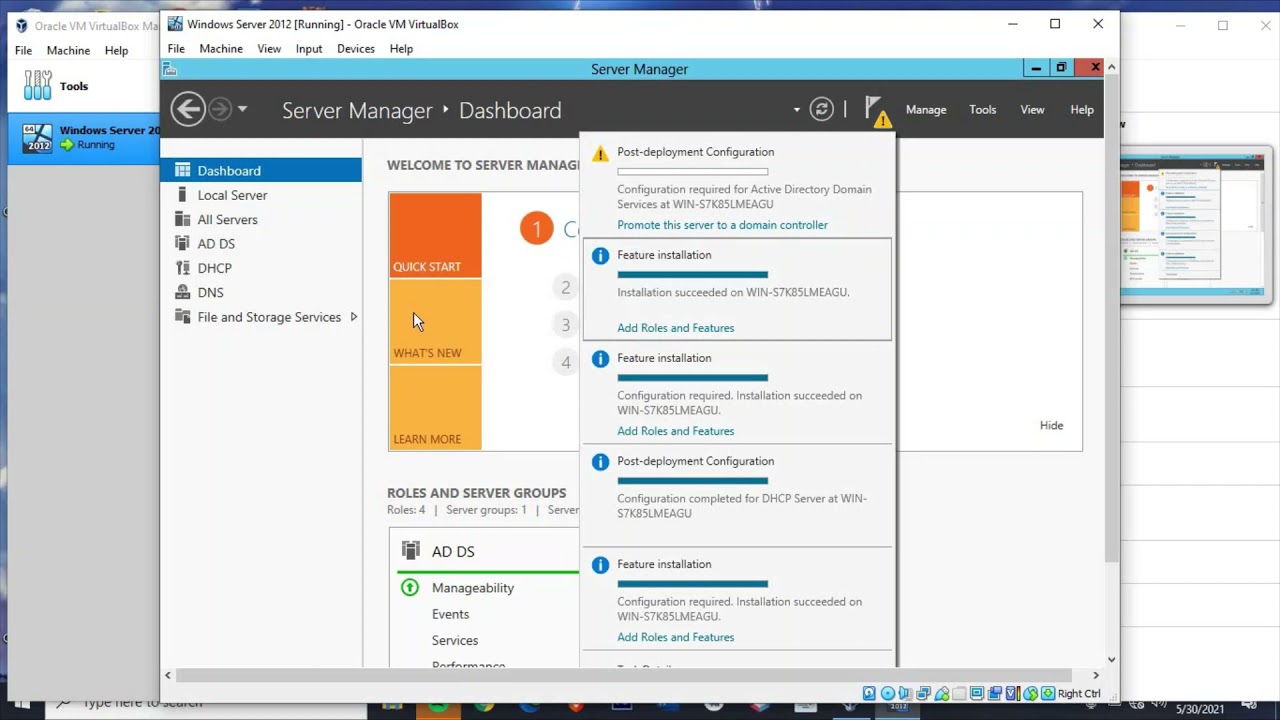Open File and Storage Services
Viewport: 1280px width, 720px height.
269,317
